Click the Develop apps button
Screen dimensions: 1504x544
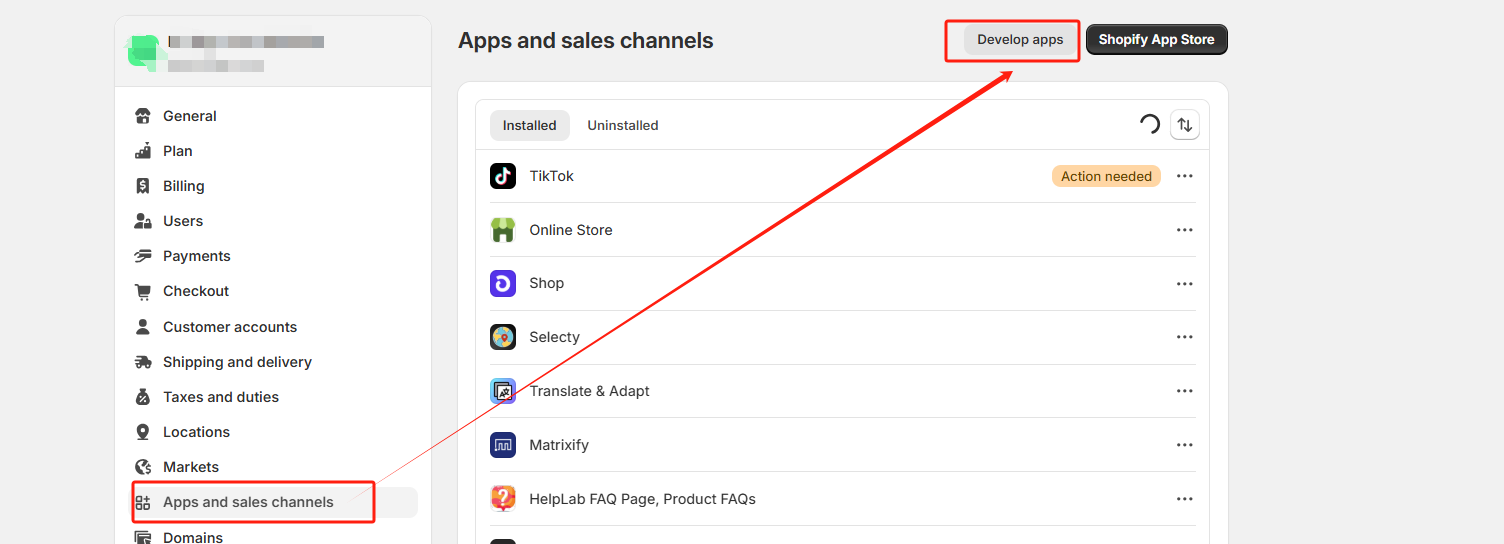(x=1020, y=40)
